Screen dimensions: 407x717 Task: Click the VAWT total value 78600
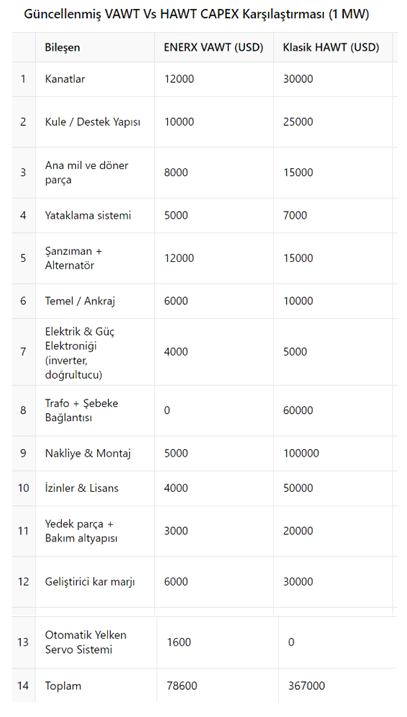point(217,685)
